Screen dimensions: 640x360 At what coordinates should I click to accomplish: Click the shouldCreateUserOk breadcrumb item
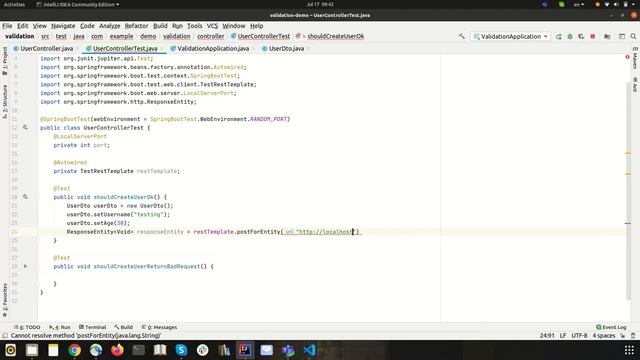336,36
